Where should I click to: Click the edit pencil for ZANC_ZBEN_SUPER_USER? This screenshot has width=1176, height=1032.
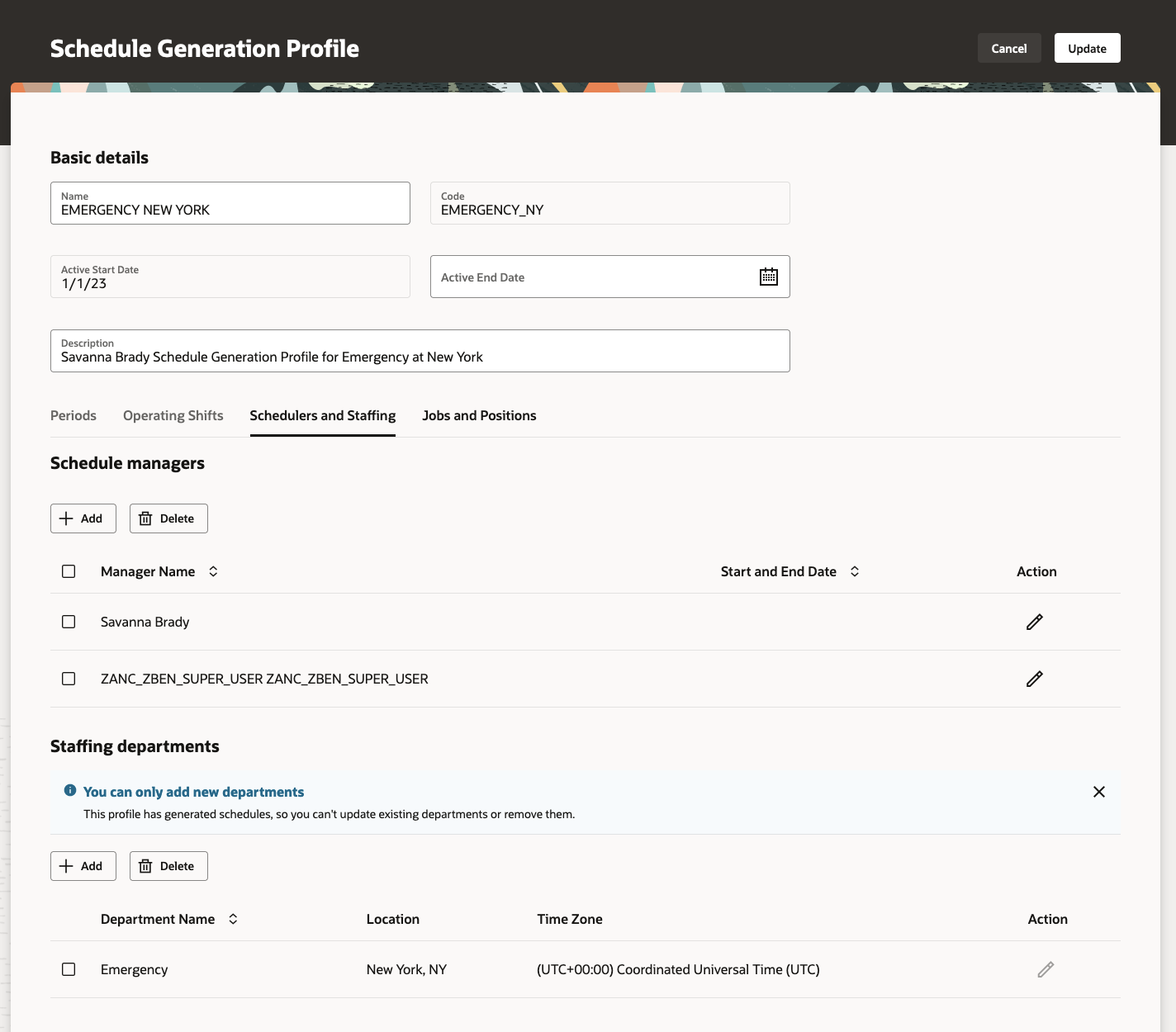point(1034,679)
